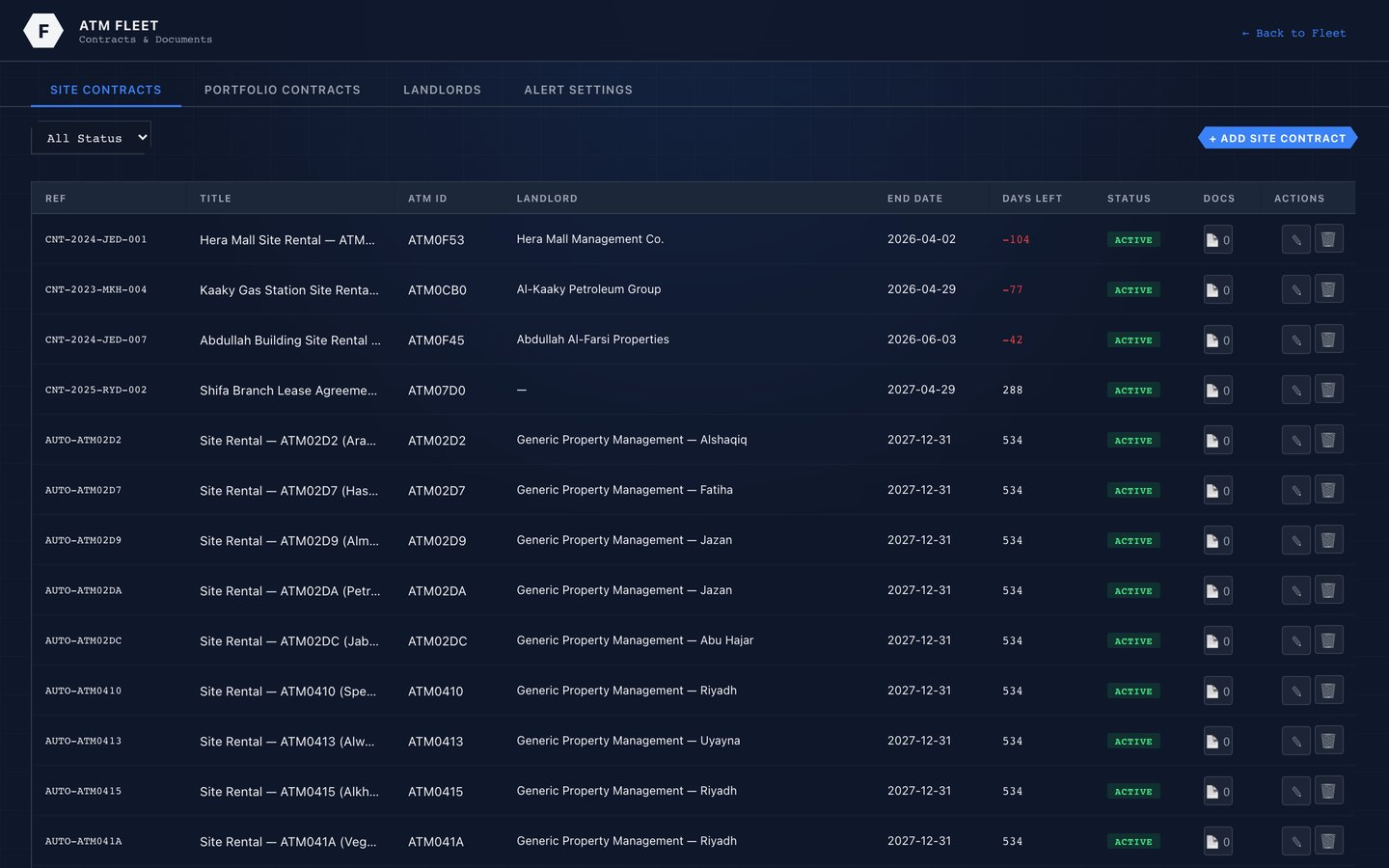This screenshot has height=868, width=1389.
Task: Edit contract AUTO-ATM0410
Action: tap(1296, 691)
